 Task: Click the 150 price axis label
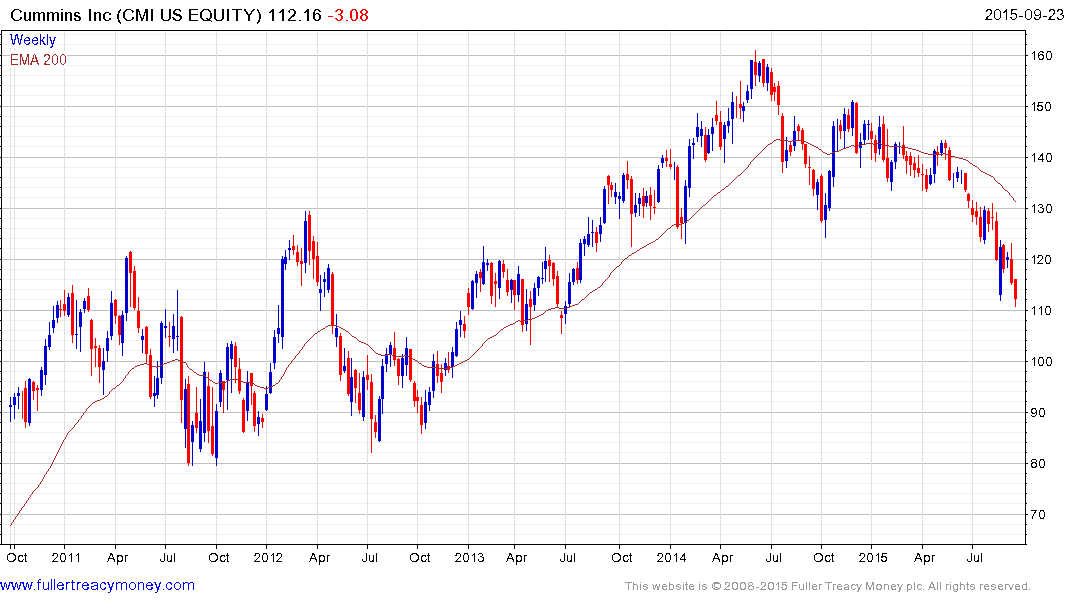(1042, 106)
